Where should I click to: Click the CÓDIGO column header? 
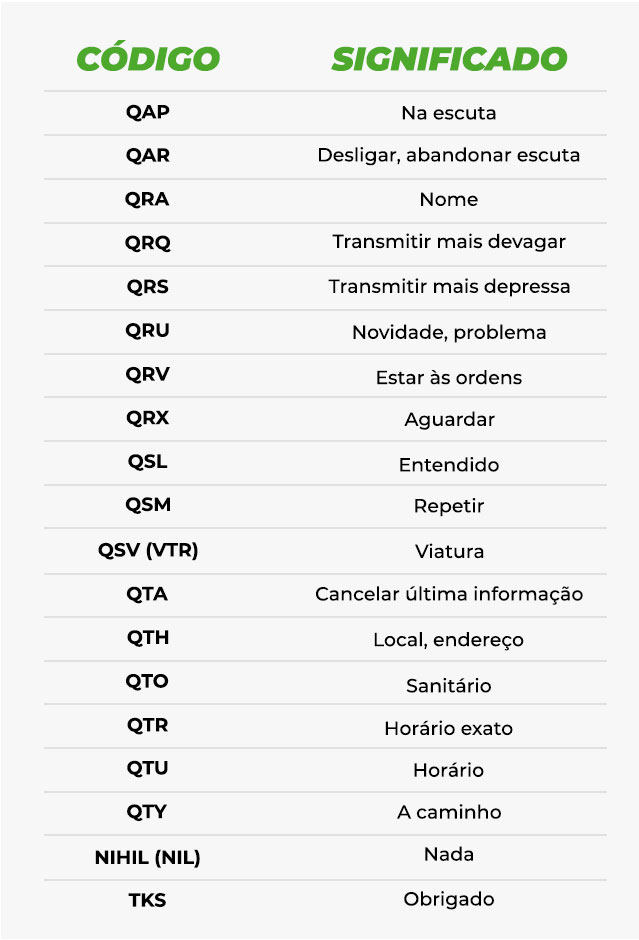tap(148, 58)
